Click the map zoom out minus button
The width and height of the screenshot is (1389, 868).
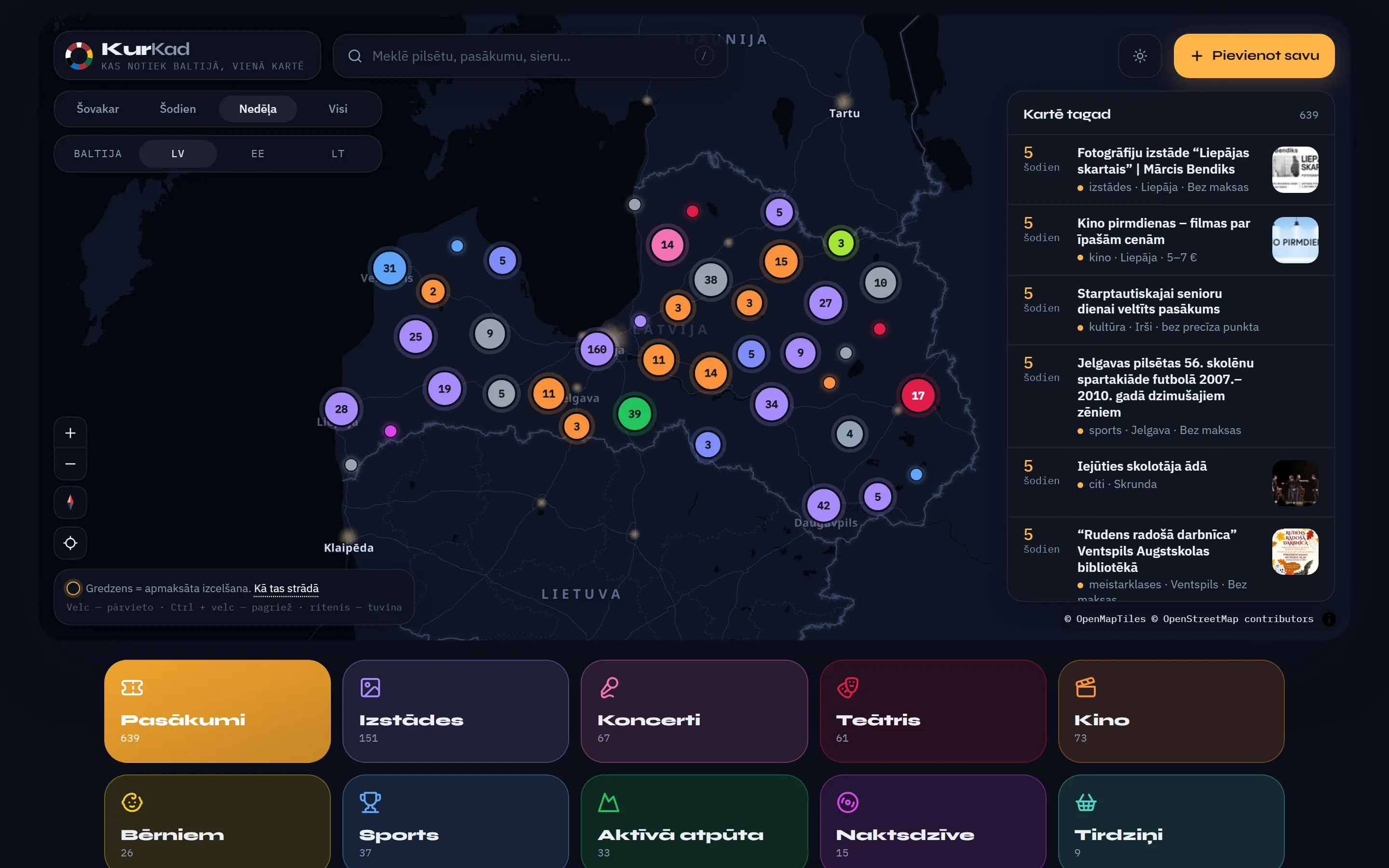70,464
